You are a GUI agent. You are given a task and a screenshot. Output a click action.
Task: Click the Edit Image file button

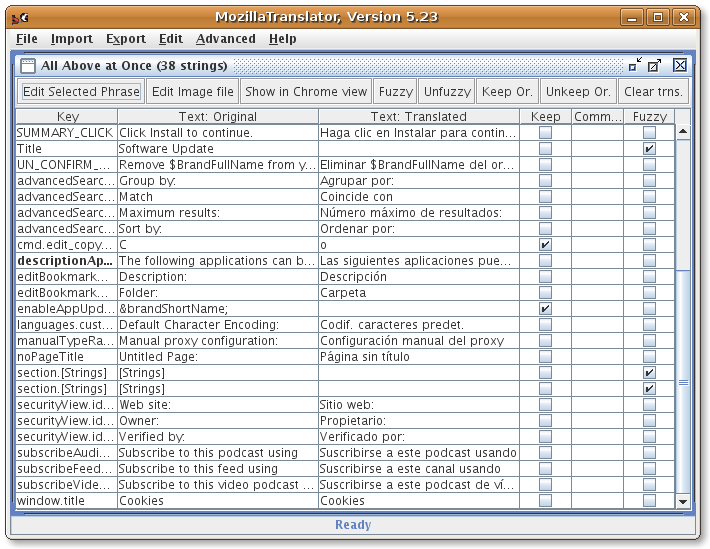pyautogui.click(x=192, y=92)
